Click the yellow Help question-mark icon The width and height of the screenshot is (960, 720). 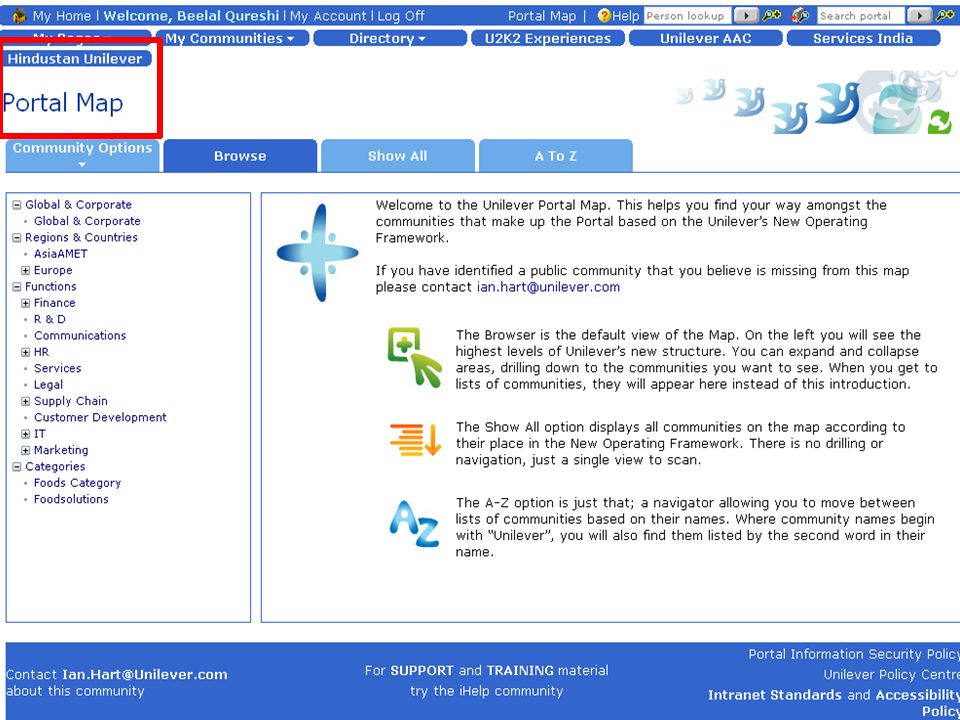[604, 16]
